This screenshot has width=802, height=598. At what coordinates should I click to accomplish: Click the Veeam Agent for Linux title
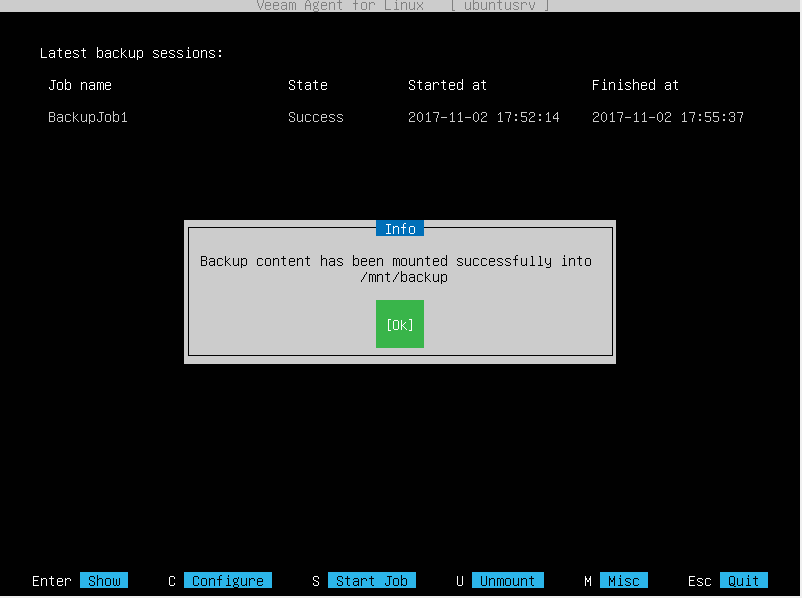click(x=340, y=6)
